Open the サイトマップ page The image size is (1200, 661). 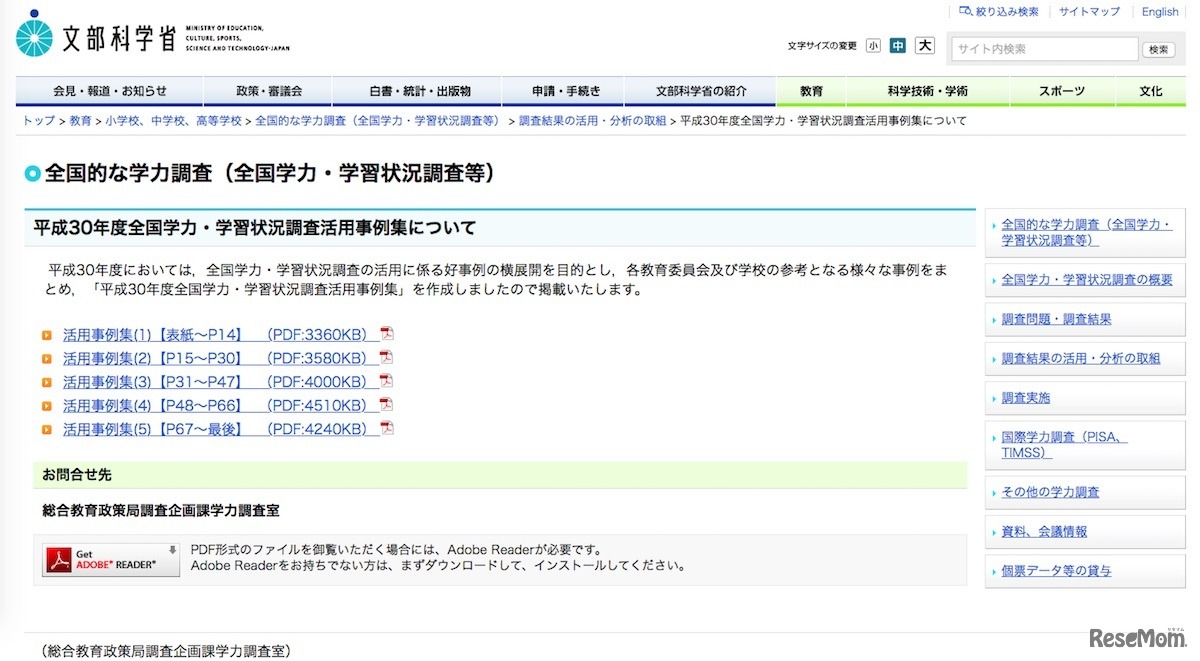(x=1088, y=11)
